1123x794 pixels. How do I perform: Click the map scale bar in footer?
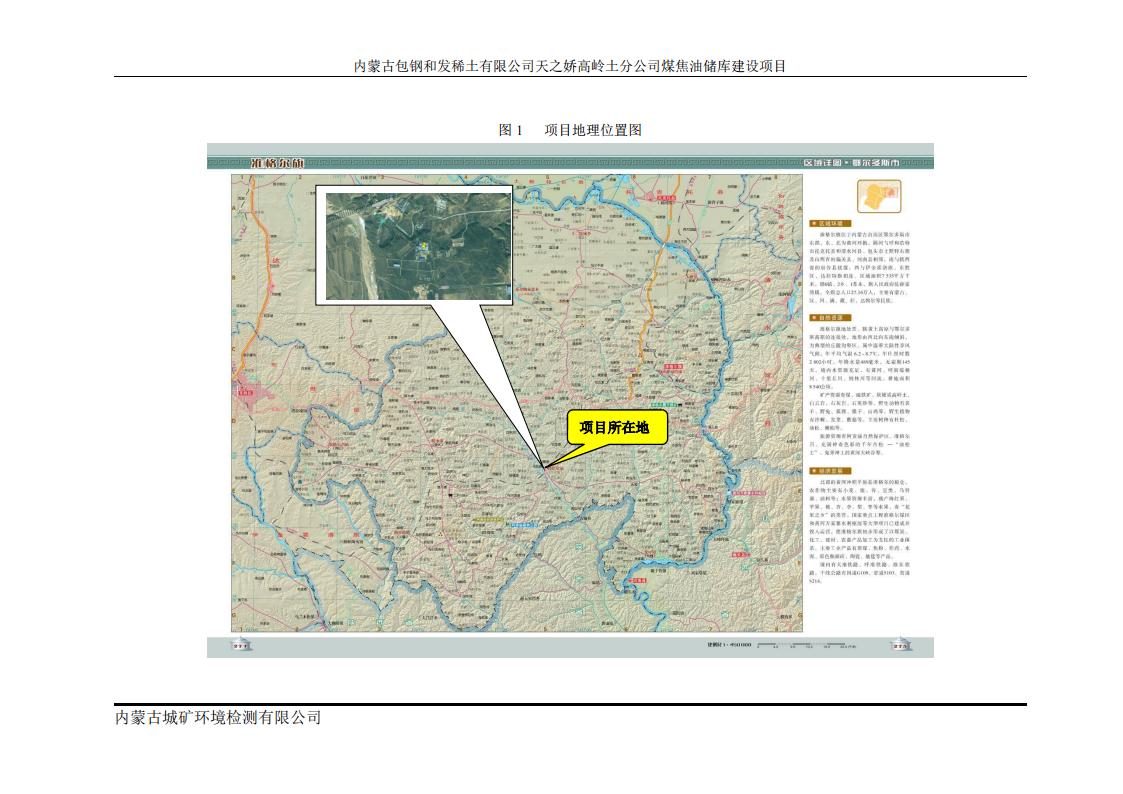(x=806, y=645)
